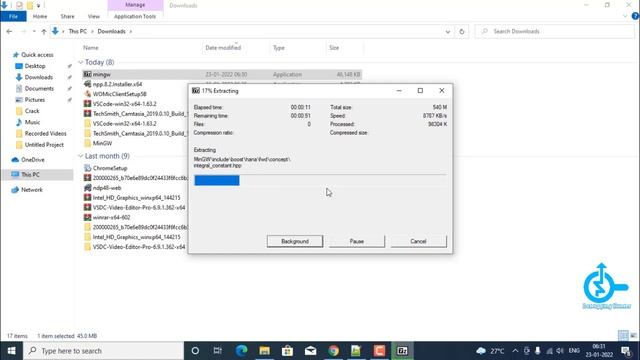
Task: Select Quick access in navigation pane
Action: coord(37,55)
